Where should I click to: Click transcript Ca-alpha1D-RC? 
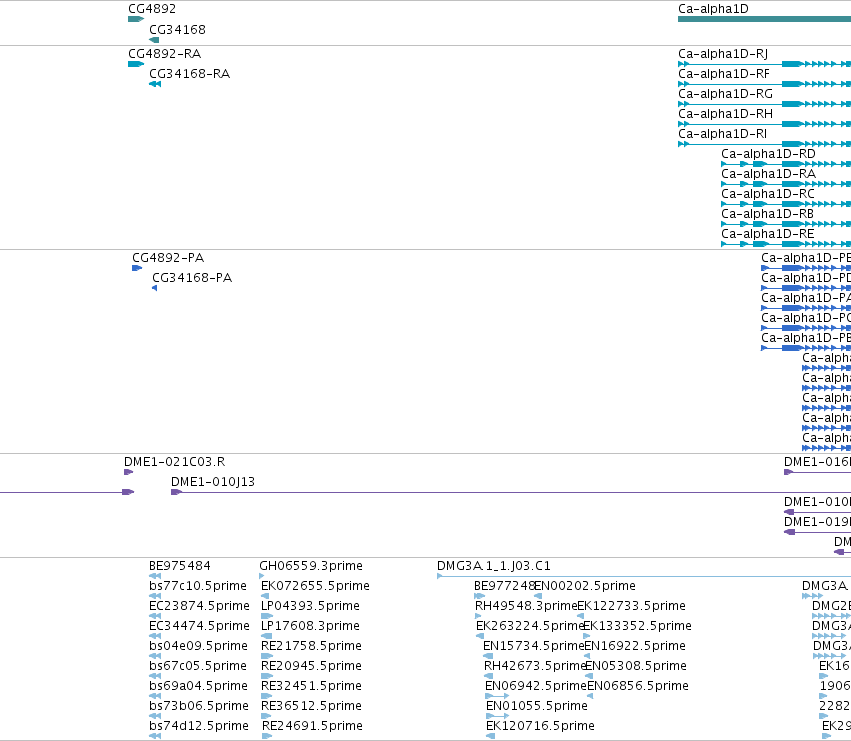pyautogui.click(x=767, y=194)
